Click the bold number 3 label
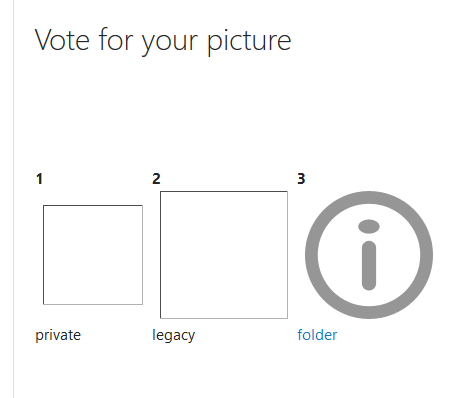Image resolution: width=464 pixels, height=398 pixels. point(301,179)
